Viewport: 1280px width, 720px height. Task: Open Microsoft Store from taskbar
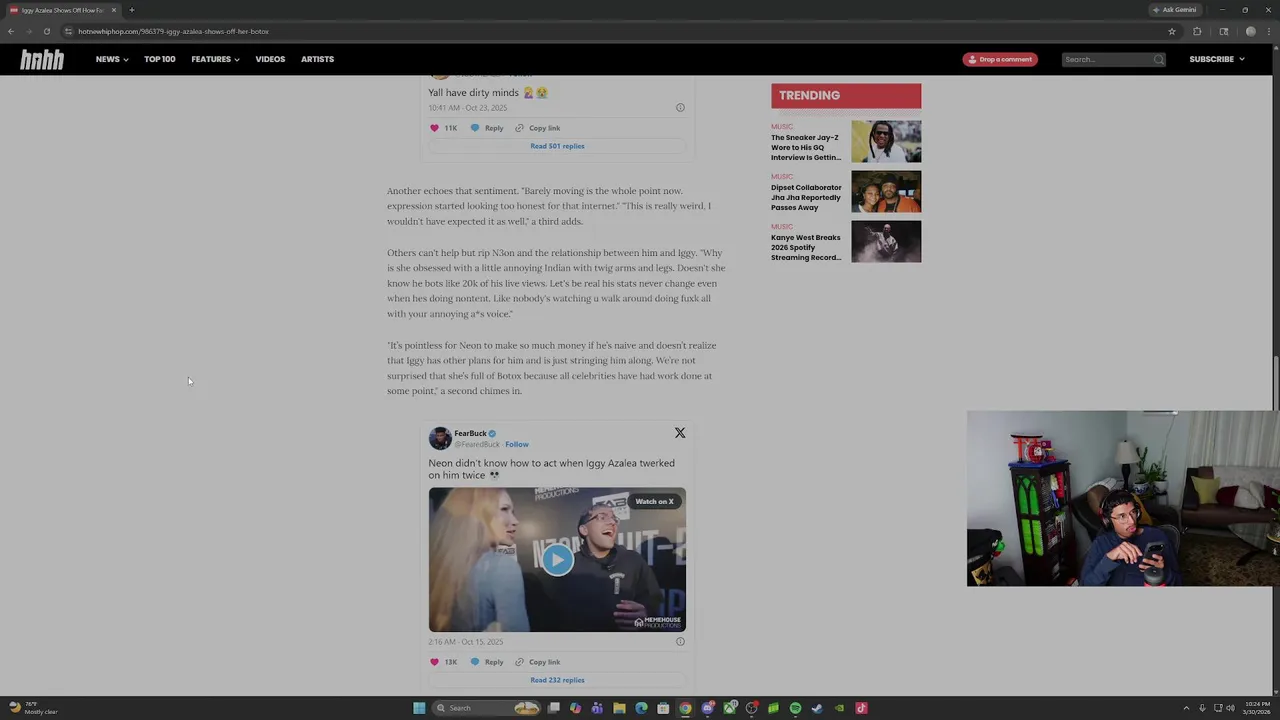coord(663,708)
